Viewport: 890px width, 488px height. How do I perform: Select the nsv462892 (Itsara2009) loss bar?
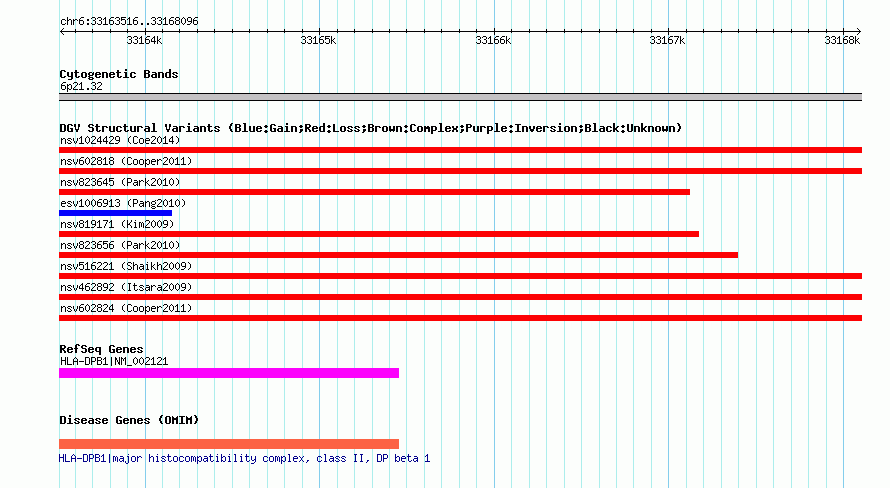460,297
